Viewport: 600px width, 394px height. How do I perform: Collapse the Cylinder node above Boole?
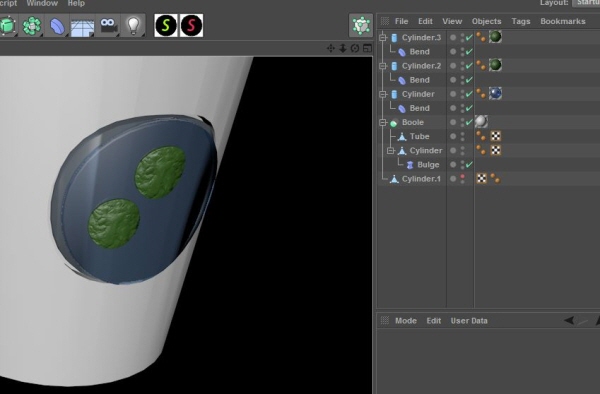click(383, 94)
